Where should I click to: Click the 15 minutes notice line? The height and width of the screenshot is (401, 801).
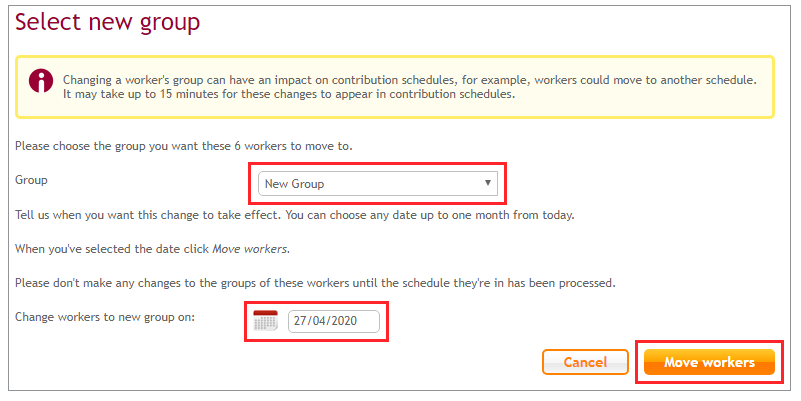pos(289,95)
